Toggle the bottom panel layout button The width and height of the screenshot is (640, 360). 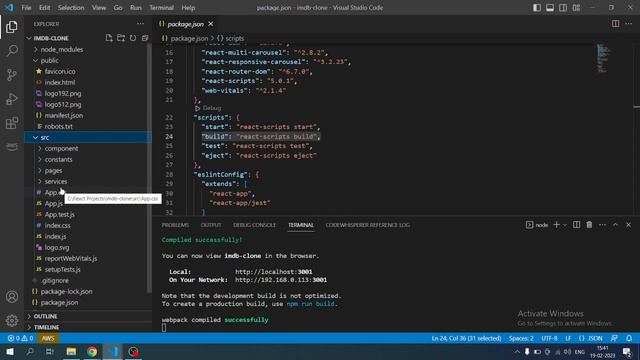click(550, 8)
